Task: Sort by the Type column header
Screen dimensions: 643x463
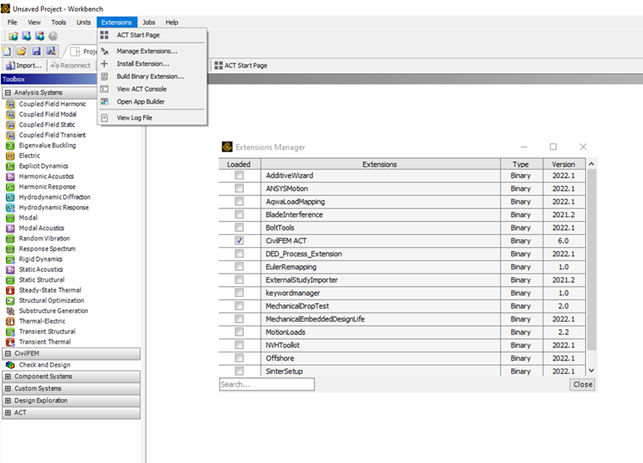Action: (x=521, y=164)
